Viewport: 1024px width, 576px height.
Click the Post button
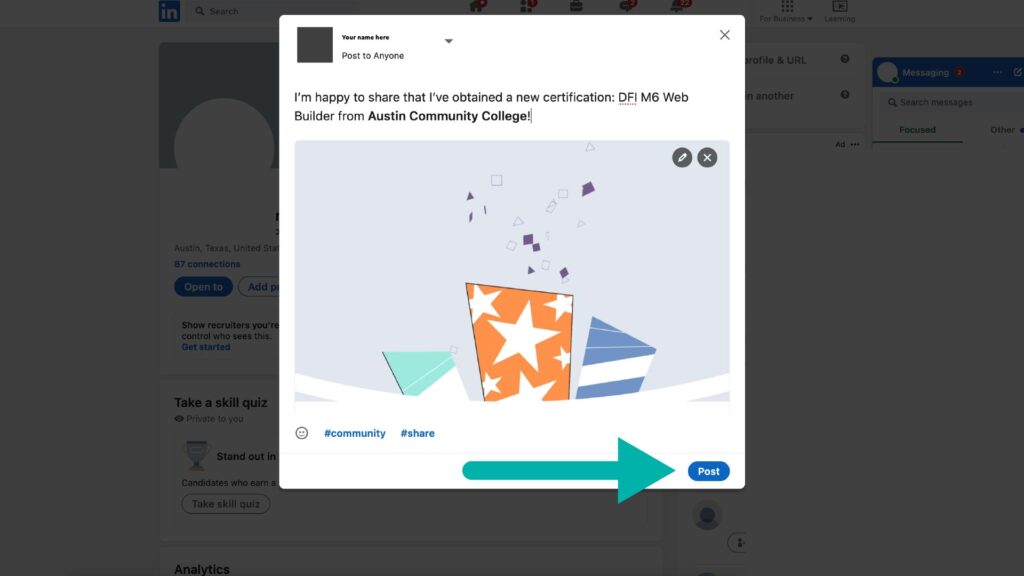709,471
